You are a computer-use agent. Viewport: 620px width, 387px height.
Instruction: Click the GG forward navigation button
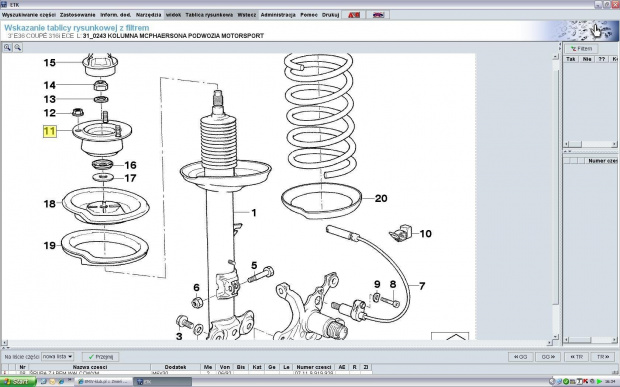[x=548, y=357]
